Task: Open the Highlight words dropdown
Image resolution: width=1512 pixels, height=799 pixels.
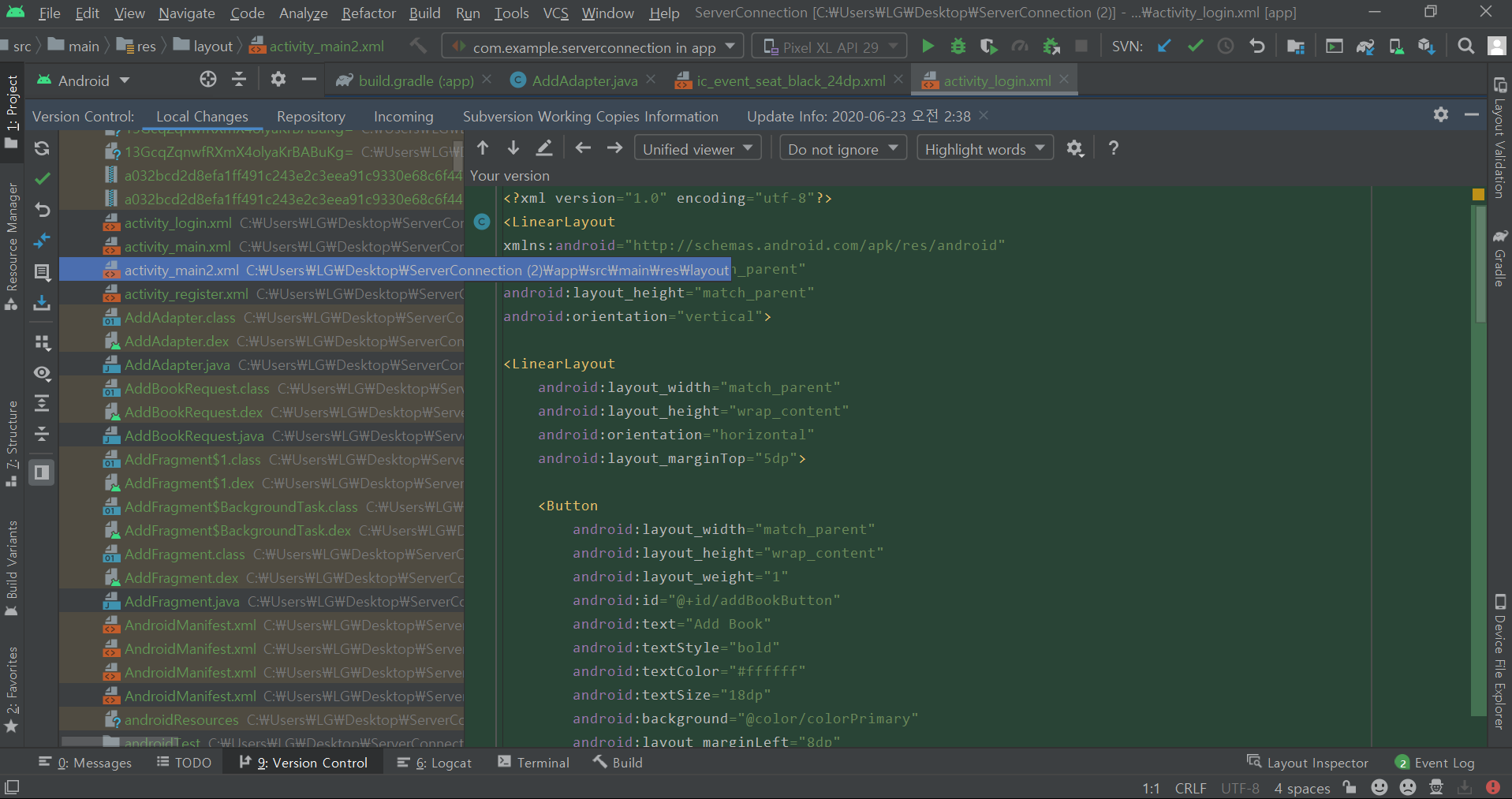Action: (x=984, y=148)
